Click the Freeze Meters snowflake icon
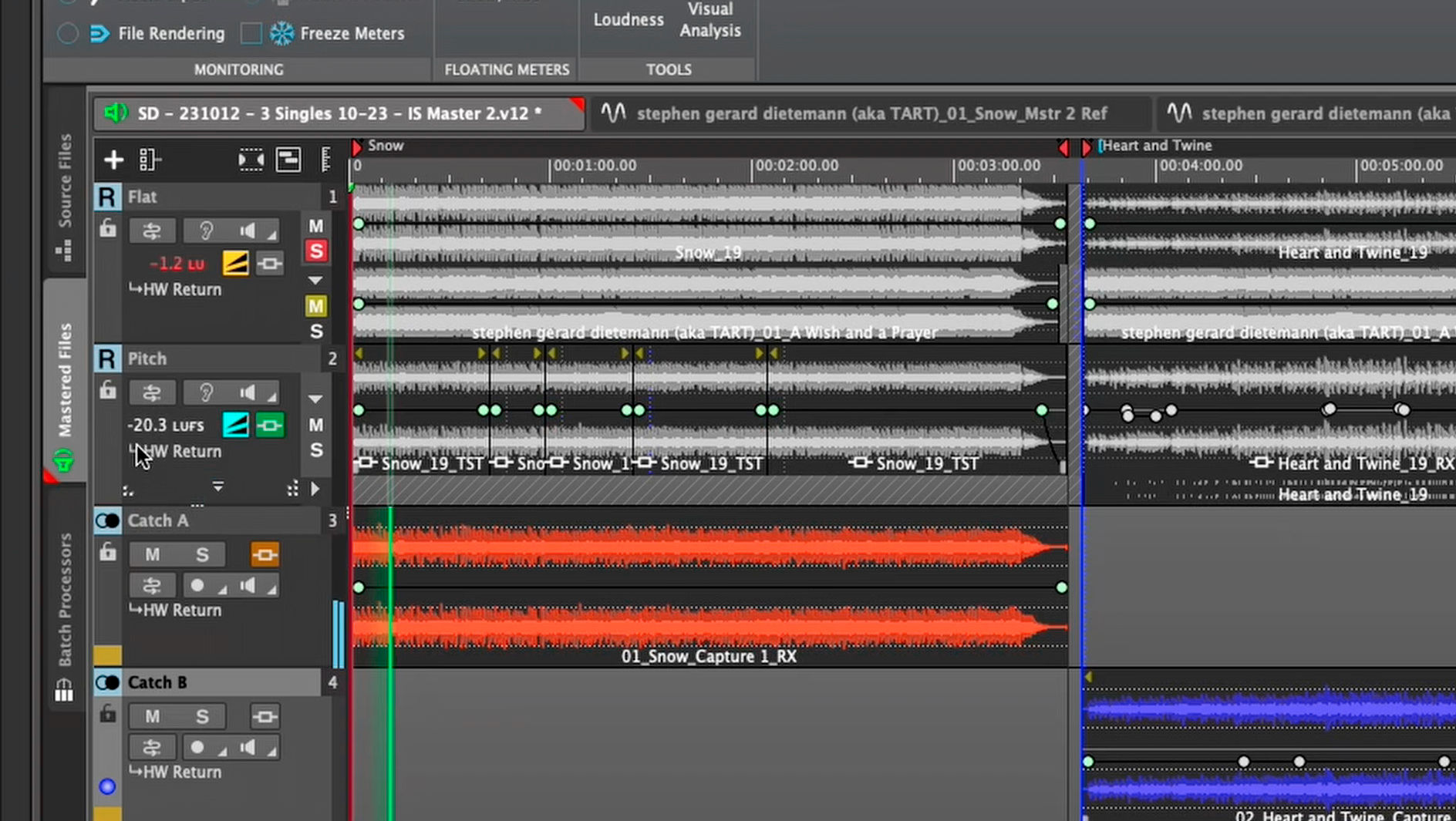The height and width of the screenshot is (821, 1456). [x=281, y=33]
